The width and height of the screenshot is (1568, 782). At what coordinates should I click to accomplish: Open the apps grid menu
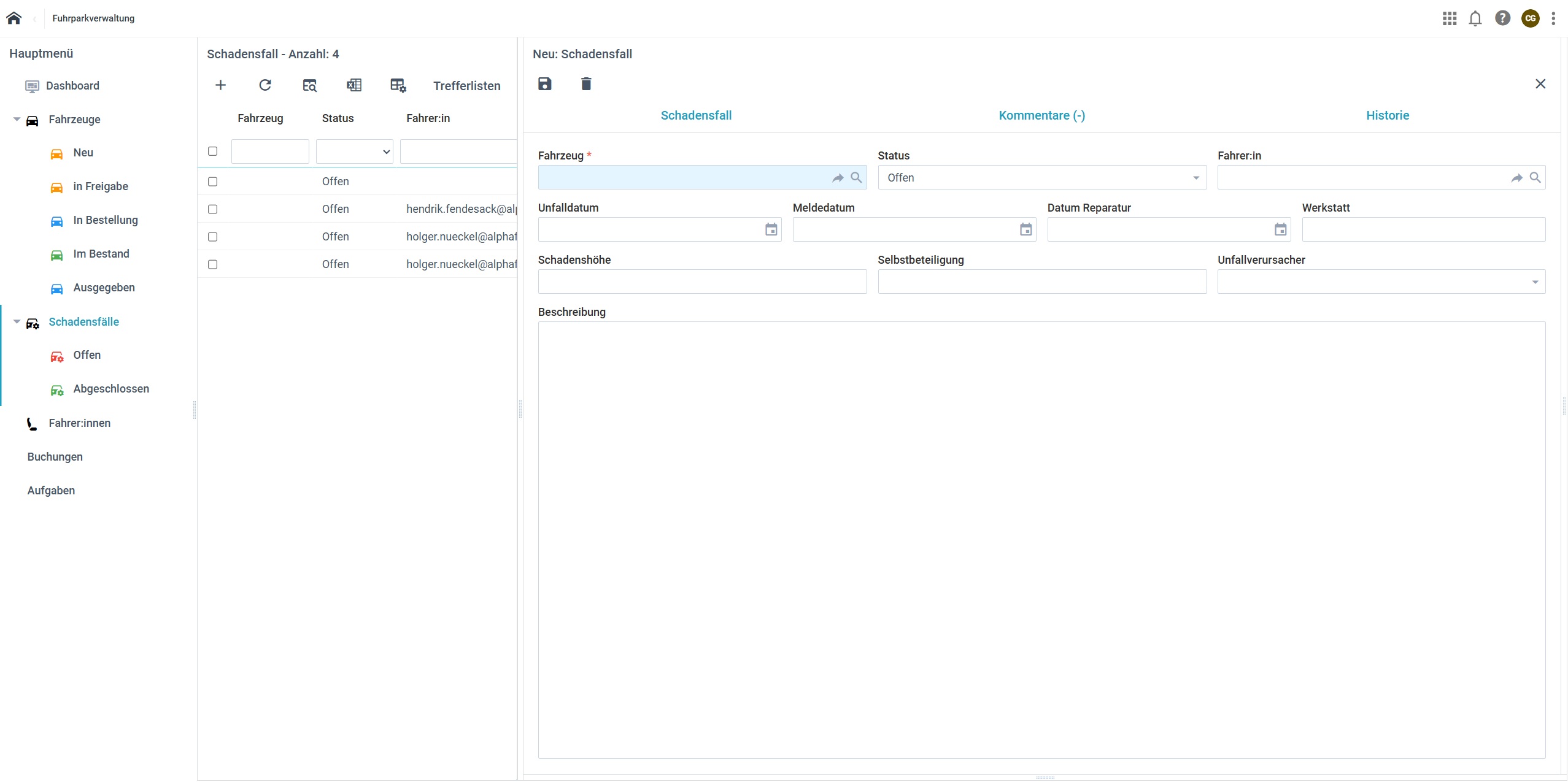(1450, 18)
